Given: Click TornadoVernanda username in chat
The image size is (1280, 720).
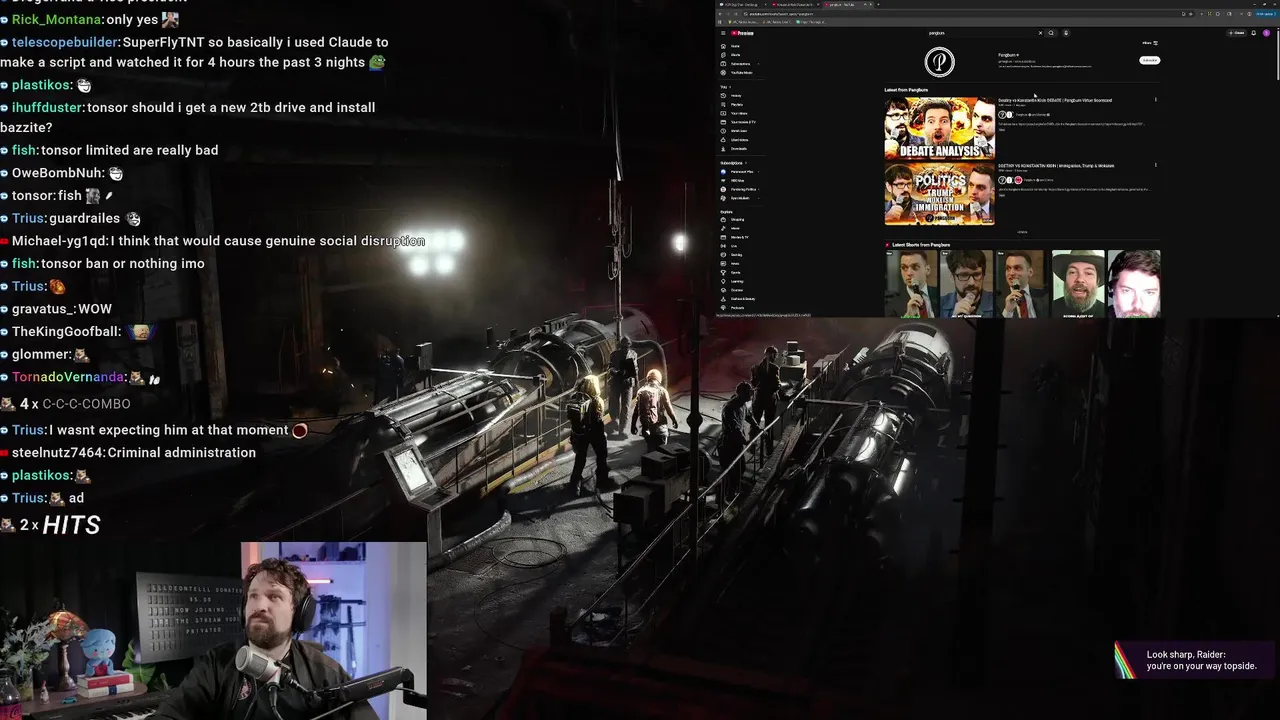Looking at the screenshot, I should pos(69,377).
